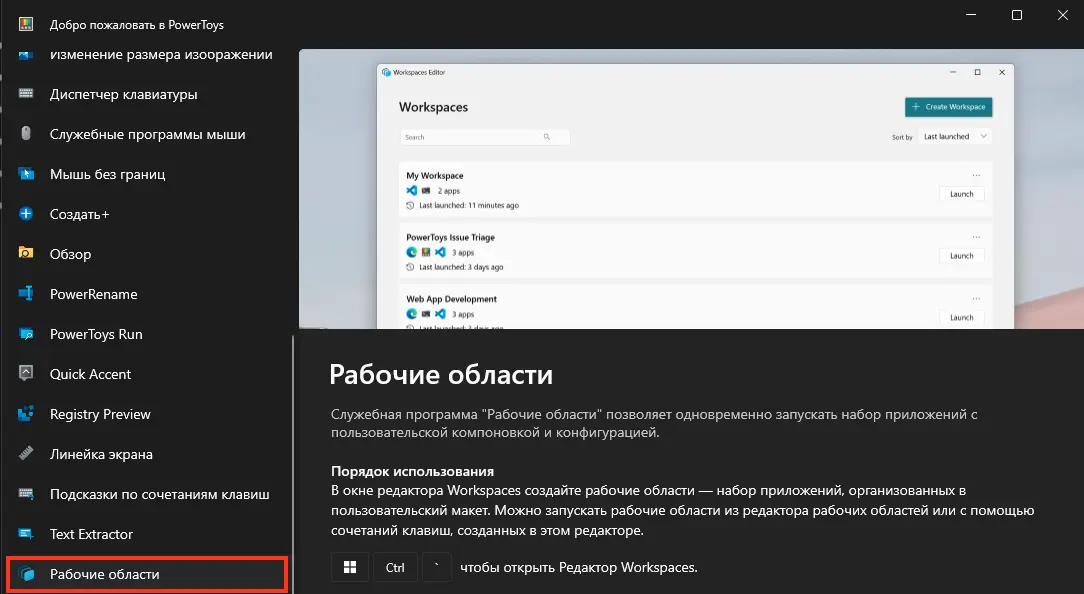The width and height of the screenshot is (1084, 594).
Task: Click the PowerToys logo in the title bar
Action: point(26,24)
